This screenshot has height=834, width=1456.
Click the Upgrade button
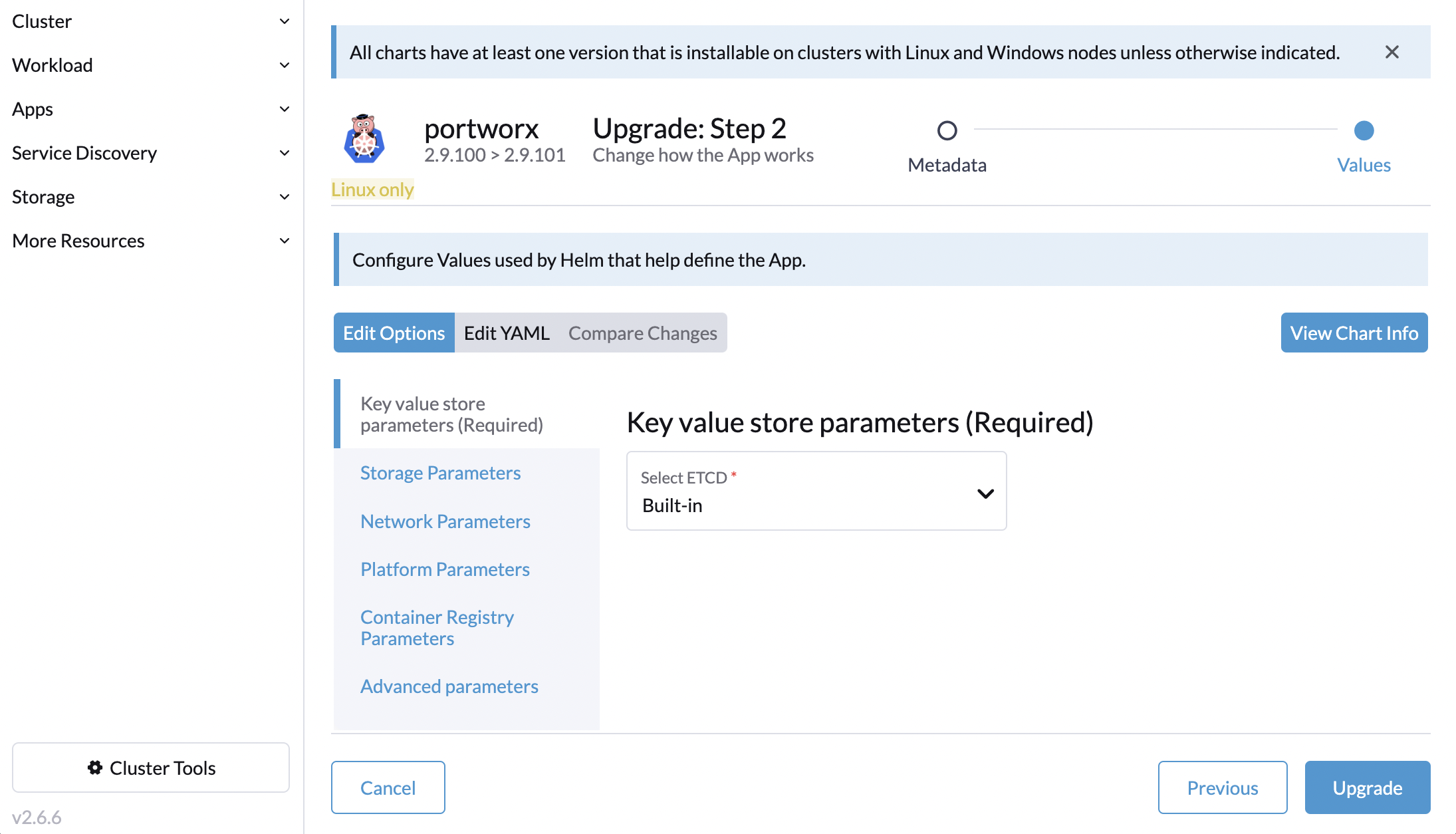pyautogui.click(x=1368, y=787)
